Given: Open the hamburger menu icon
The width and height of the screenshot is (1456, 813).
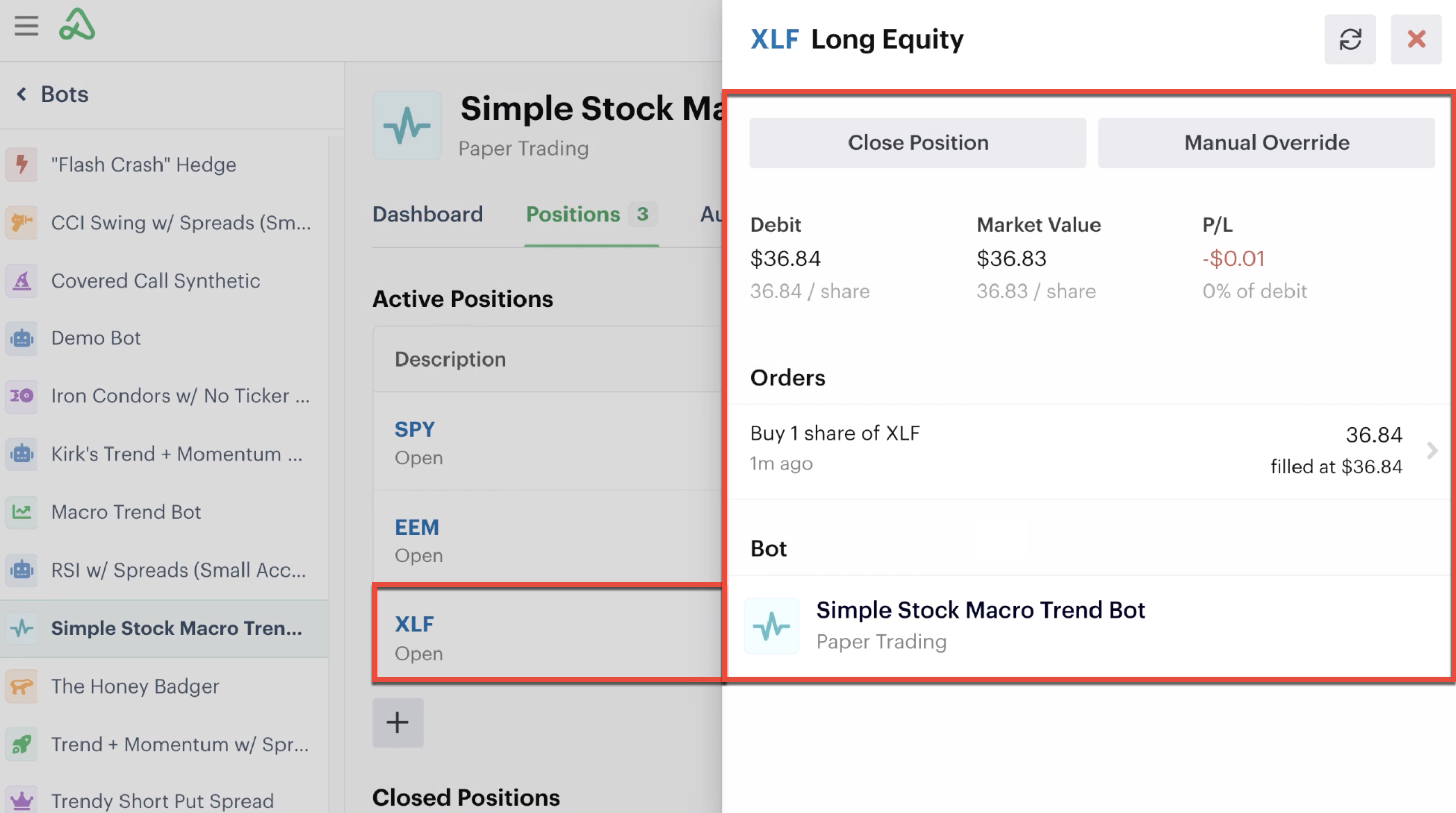Looking at the screenshot, I should tap(26, 26).
